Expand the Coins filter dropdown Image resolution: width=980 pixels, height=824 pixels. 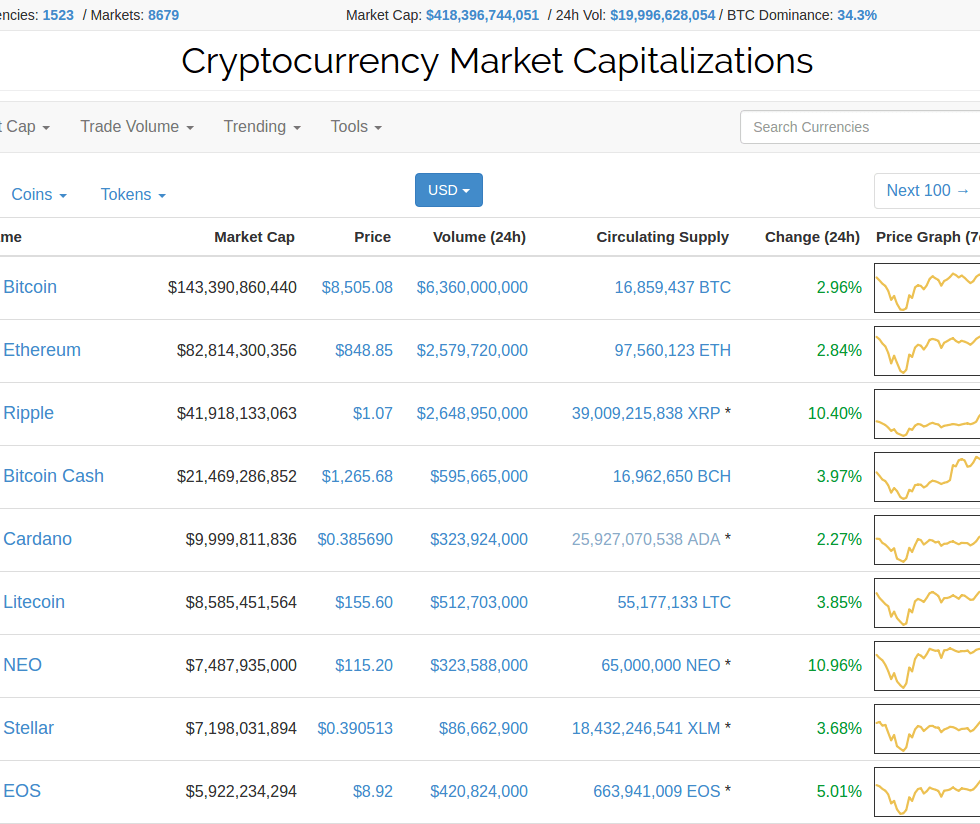(x=39, y=195)
